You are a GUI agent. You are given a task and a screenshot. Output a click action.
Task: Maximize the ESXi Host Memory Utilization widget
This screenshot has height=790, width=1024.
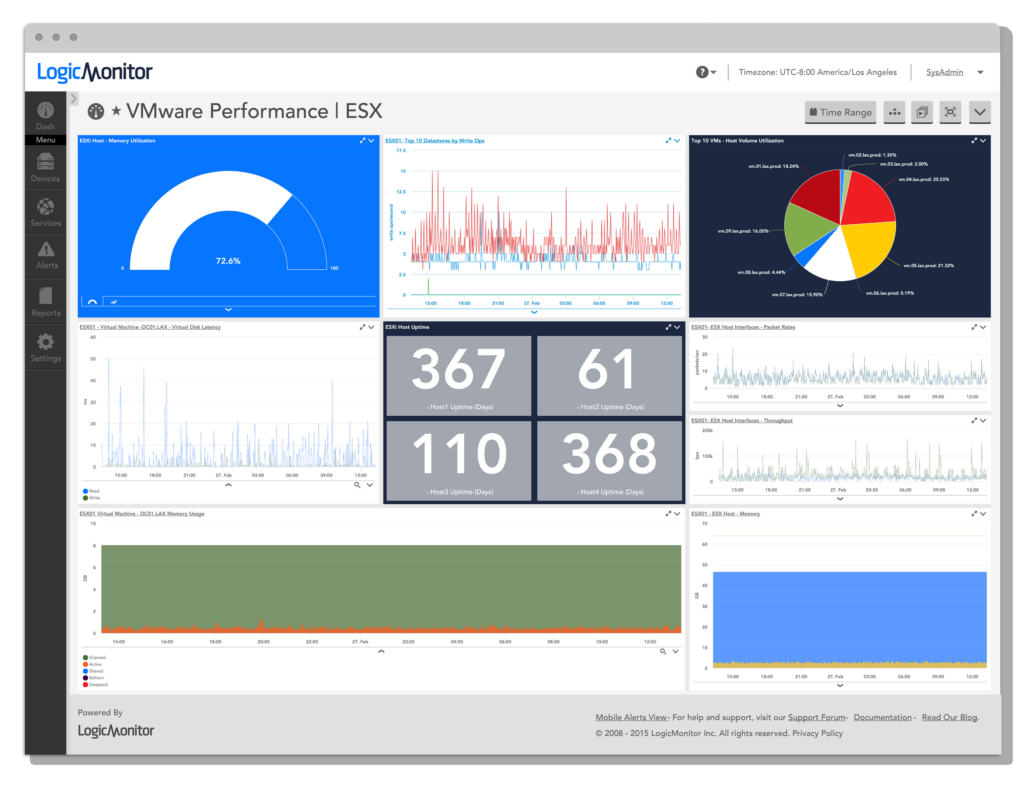pos(362,140)
